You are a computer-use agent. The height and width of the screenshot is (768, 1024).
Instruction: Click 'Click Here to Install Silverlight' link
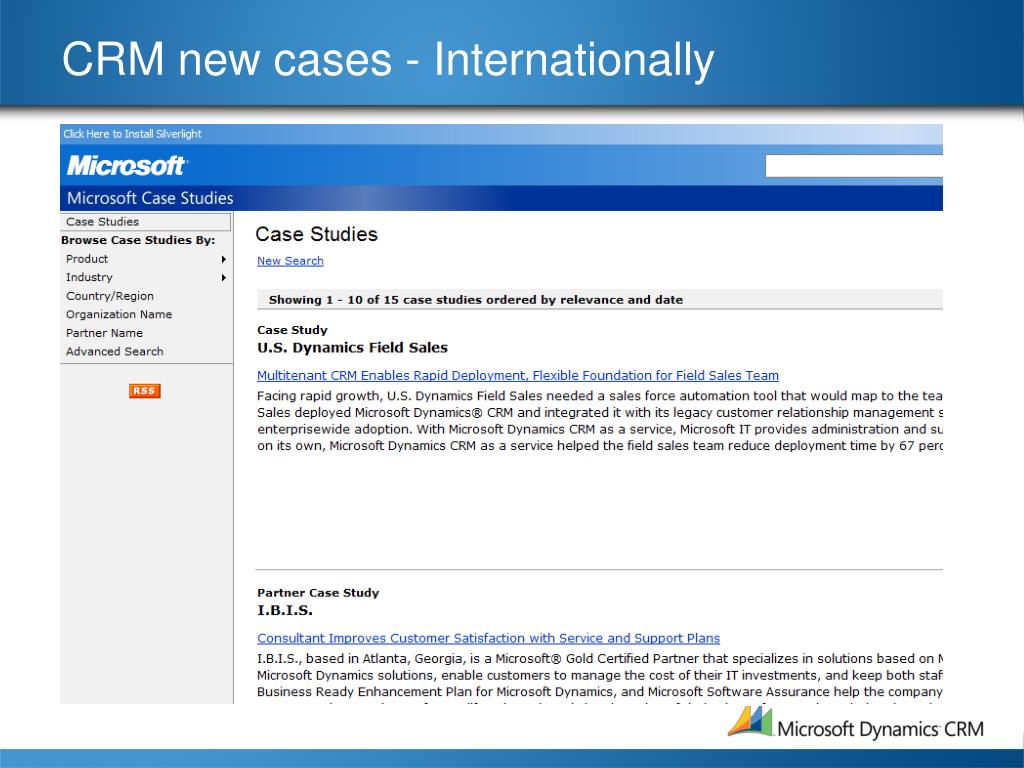(133, 134)
